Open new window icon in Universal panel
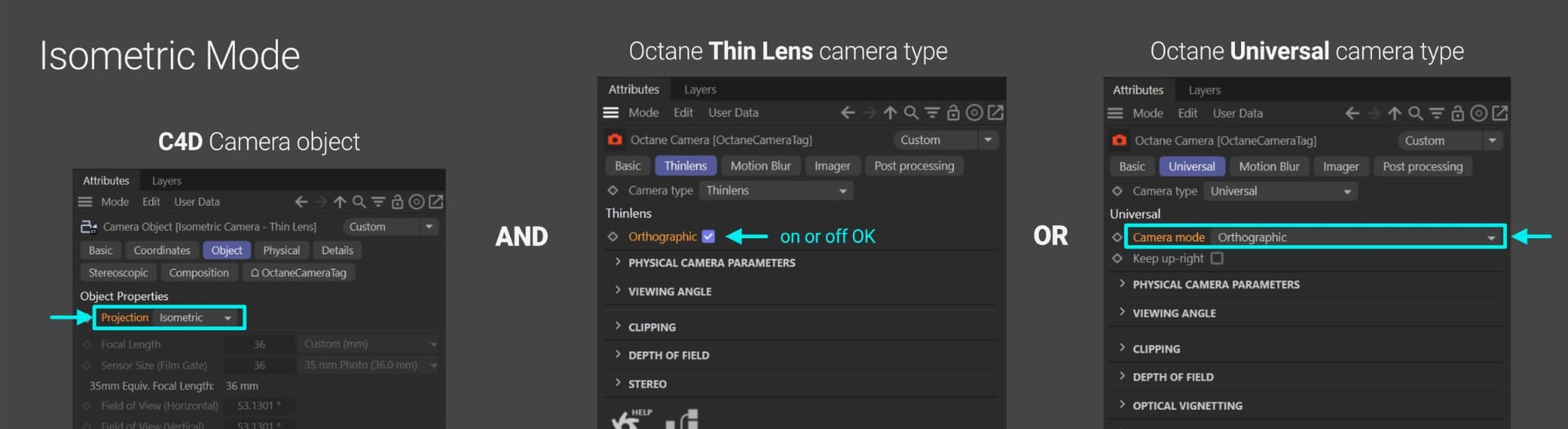Image resolution: width=1568 pixels, height=429 pixels. coord(1500,114)
